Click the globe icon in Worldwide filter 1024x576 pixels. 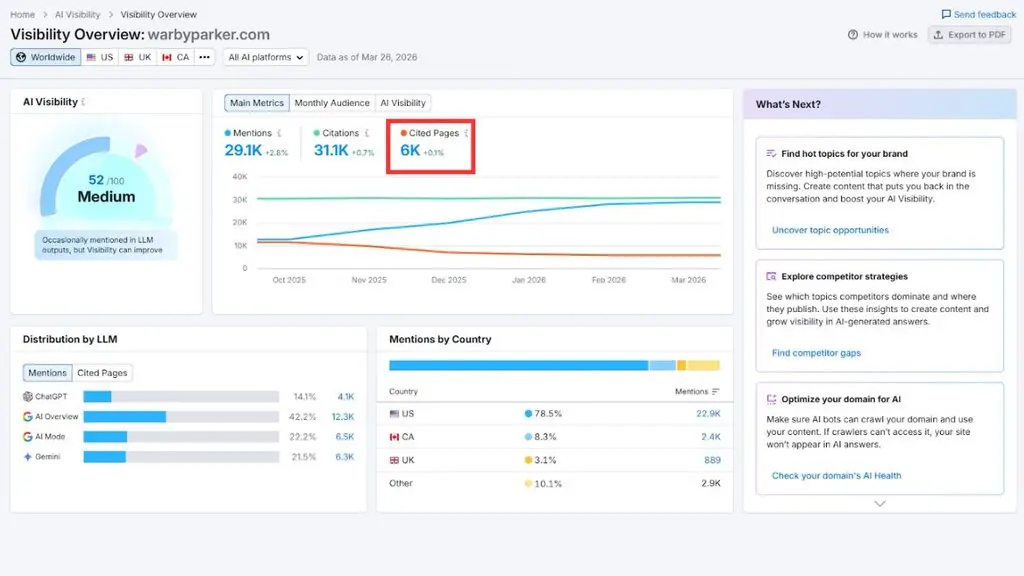tap(21, 57)
